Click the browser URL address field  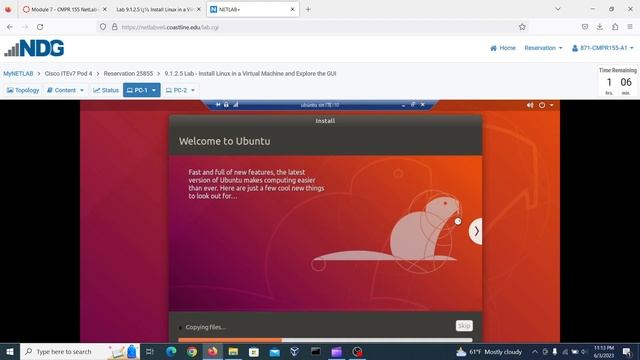click(x=314, y=27)
